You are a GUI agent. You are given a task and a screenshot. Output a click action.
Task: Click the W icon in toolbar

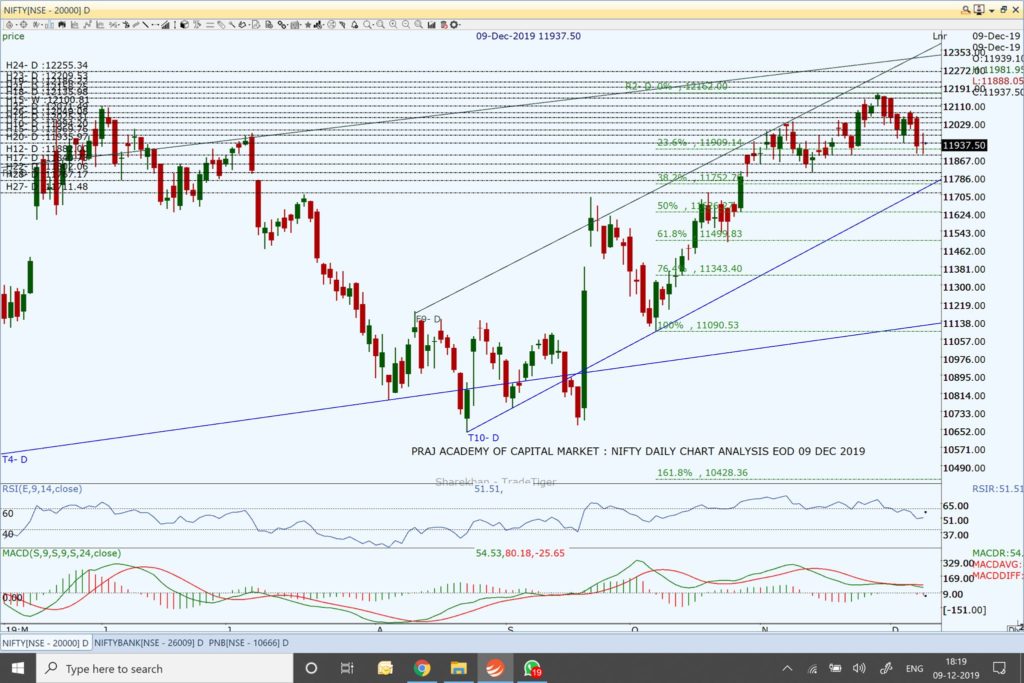pos(36,25)
